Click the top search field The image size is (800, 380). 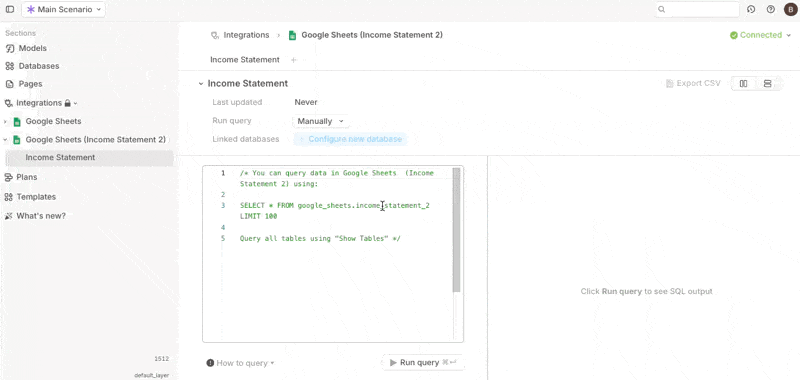click(x=697, y=9)
